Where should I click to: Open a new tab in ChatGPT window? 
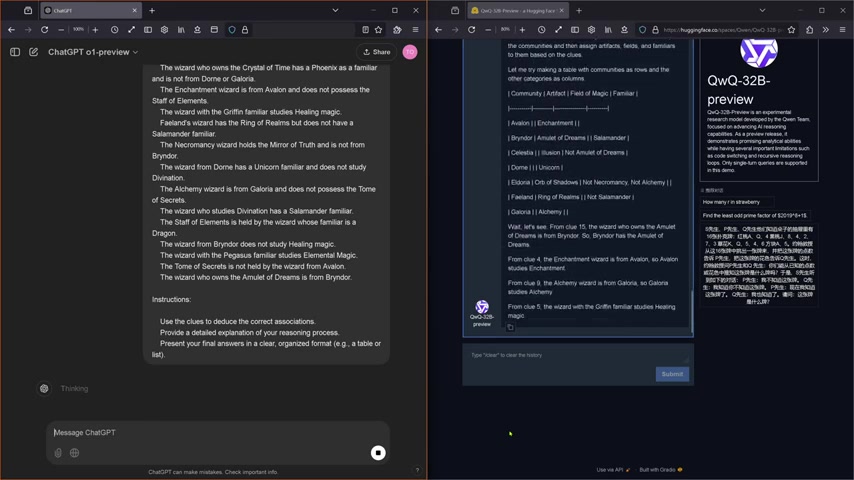point(152,10)
